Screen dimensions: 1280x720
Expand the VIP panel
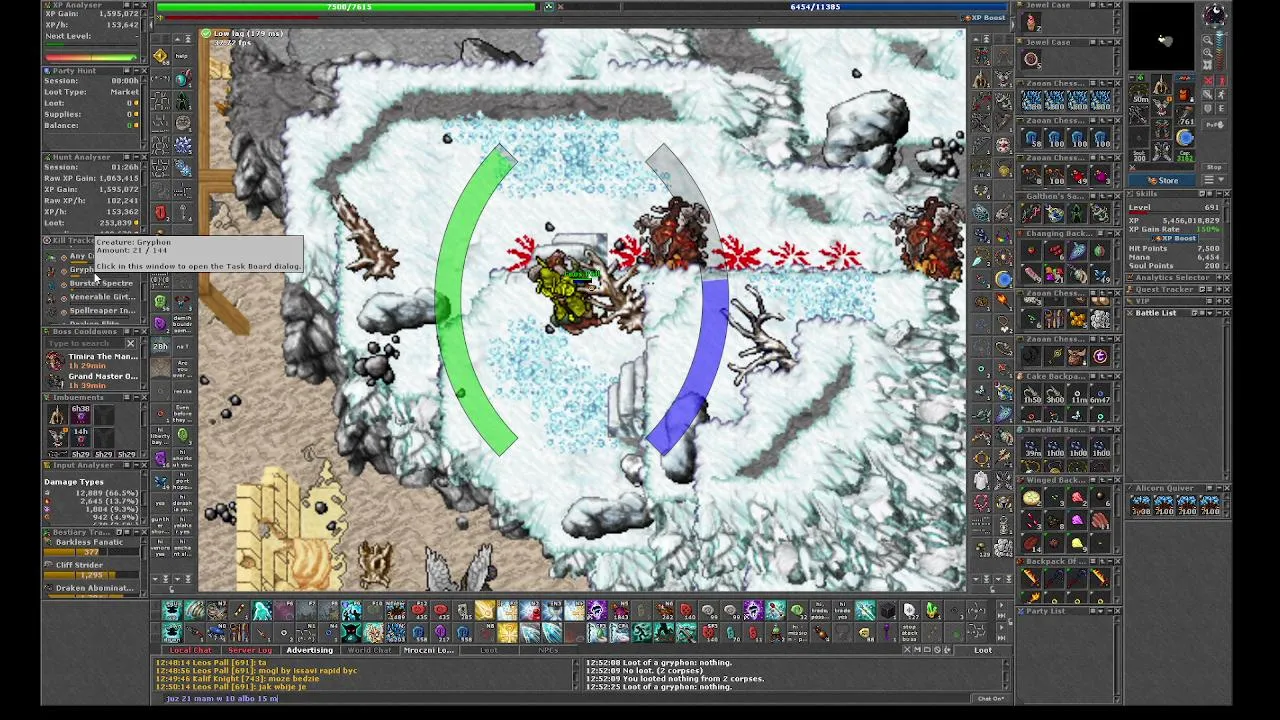pos(1219,301)
